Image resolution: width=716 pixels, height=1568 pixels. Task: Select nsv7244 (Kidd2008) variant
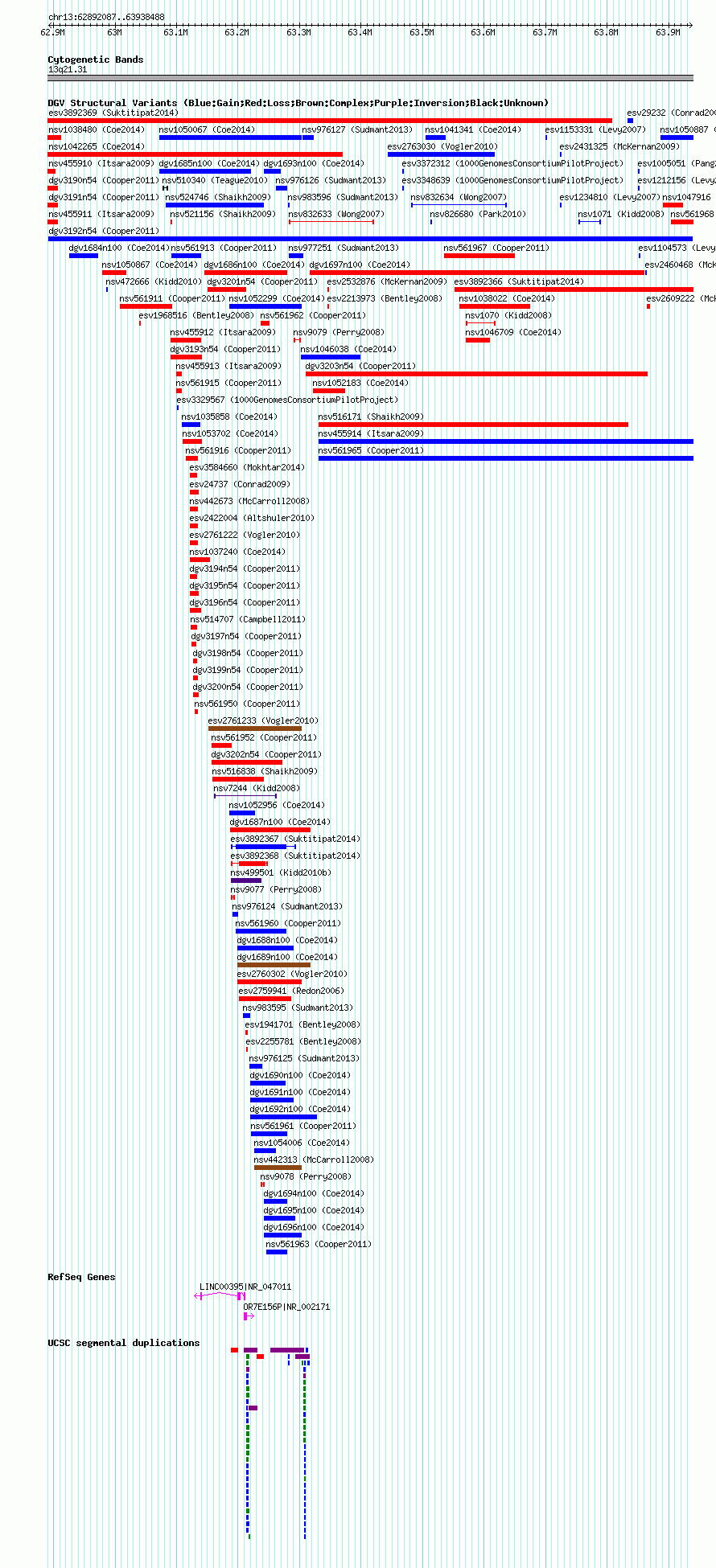[x=245, y=796]
